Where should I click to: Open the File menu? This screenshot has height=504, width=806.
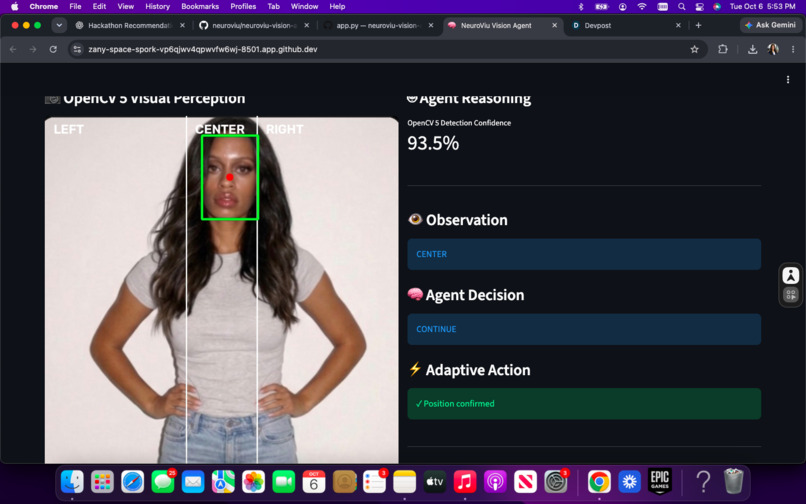[75, 6]
